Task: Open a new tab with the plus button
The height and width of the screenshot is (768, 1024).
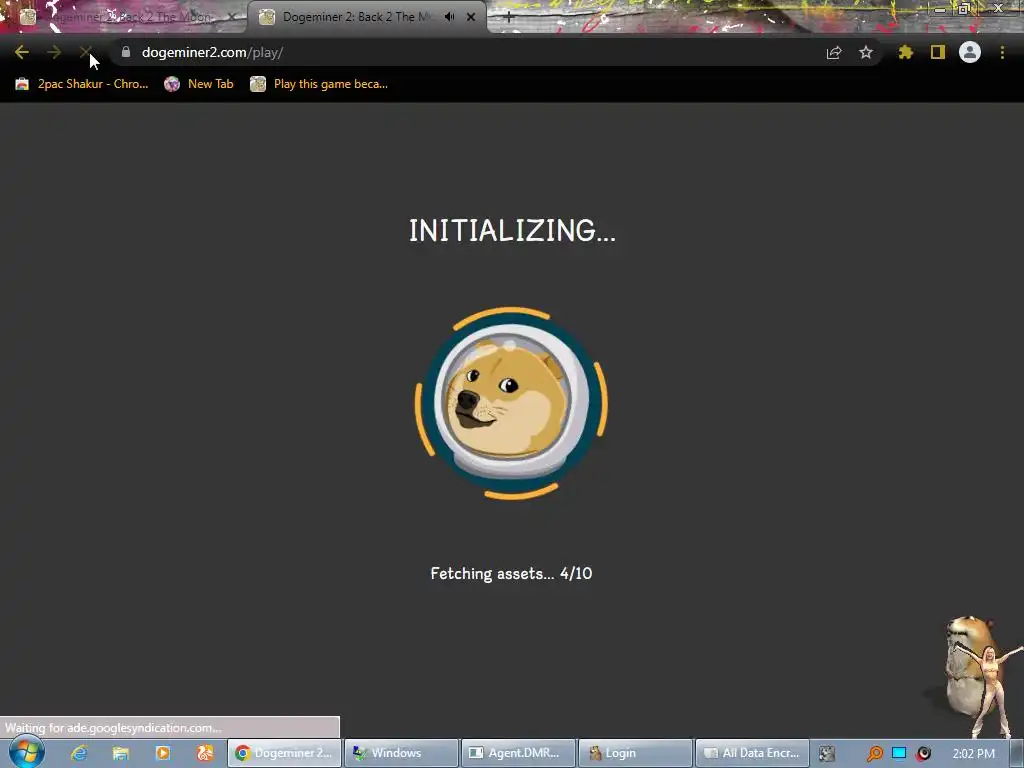Action: point(509,18)
